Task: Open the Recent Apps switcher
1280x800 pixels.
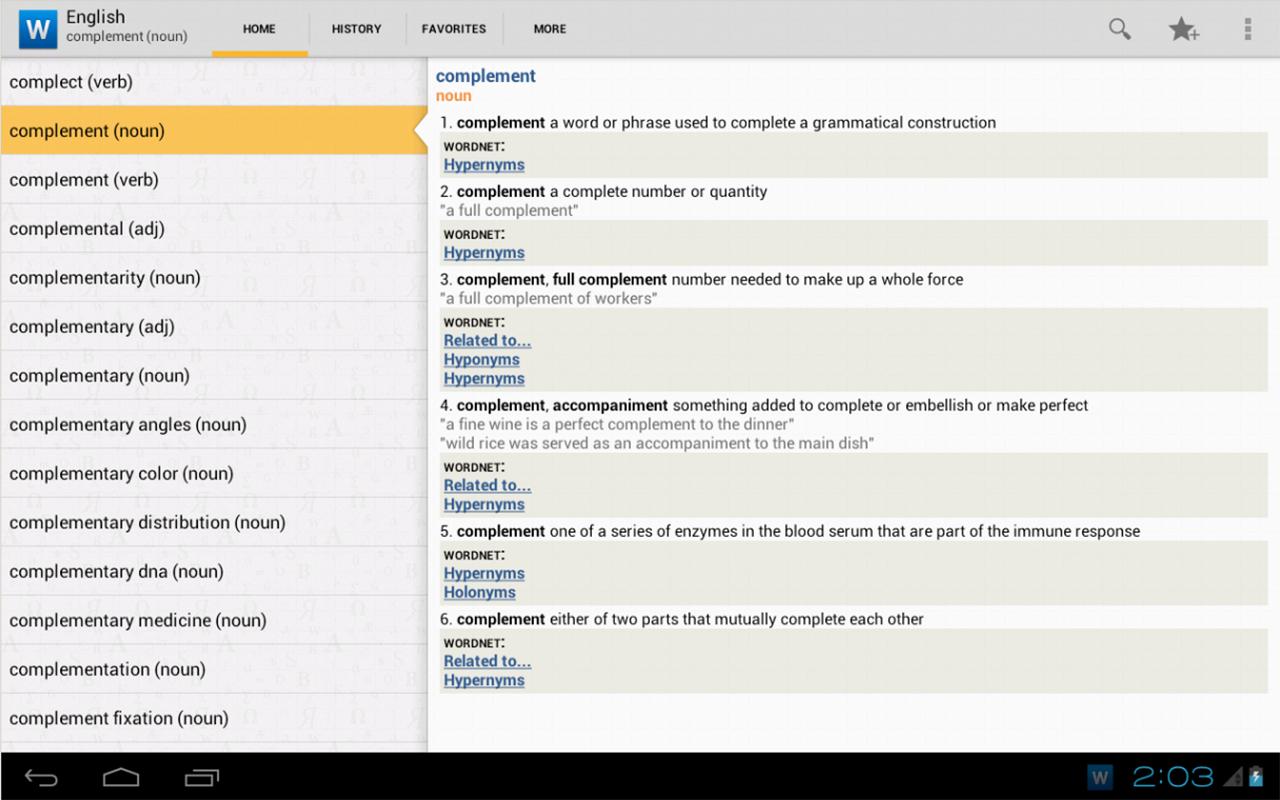Action: point(200,777)
